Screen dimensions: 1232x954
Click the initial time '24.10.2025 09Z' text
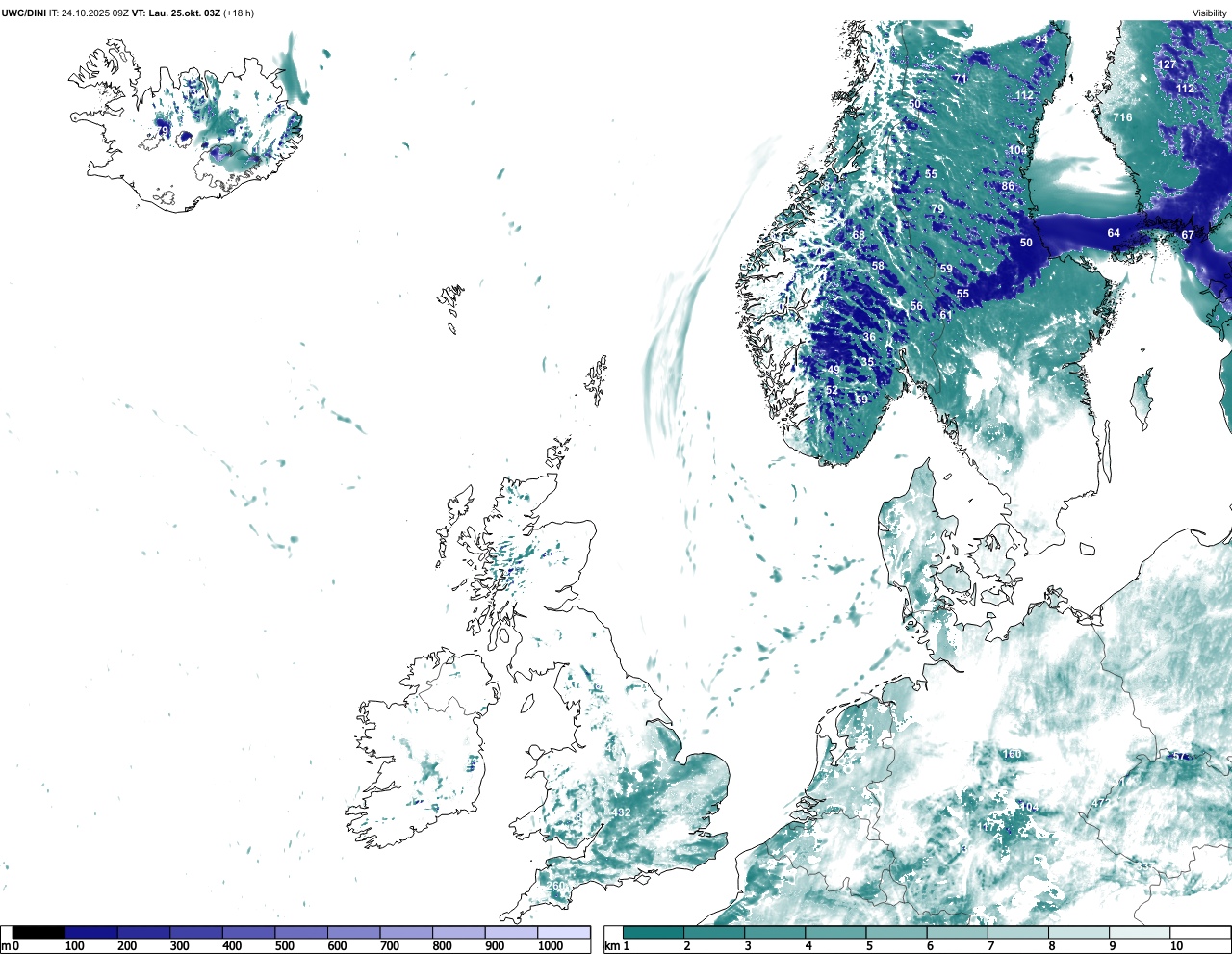click(95, 13)
